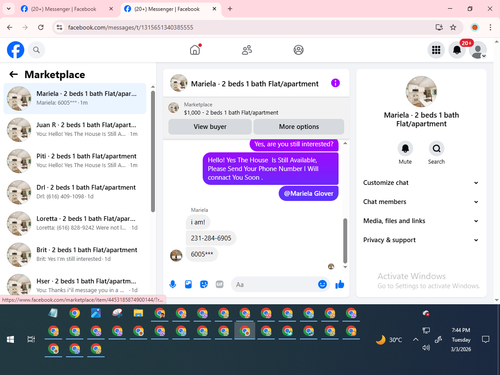500x375 pixels.
Task: Search in conversation magnifier icon
Action: tap(436, 148)
